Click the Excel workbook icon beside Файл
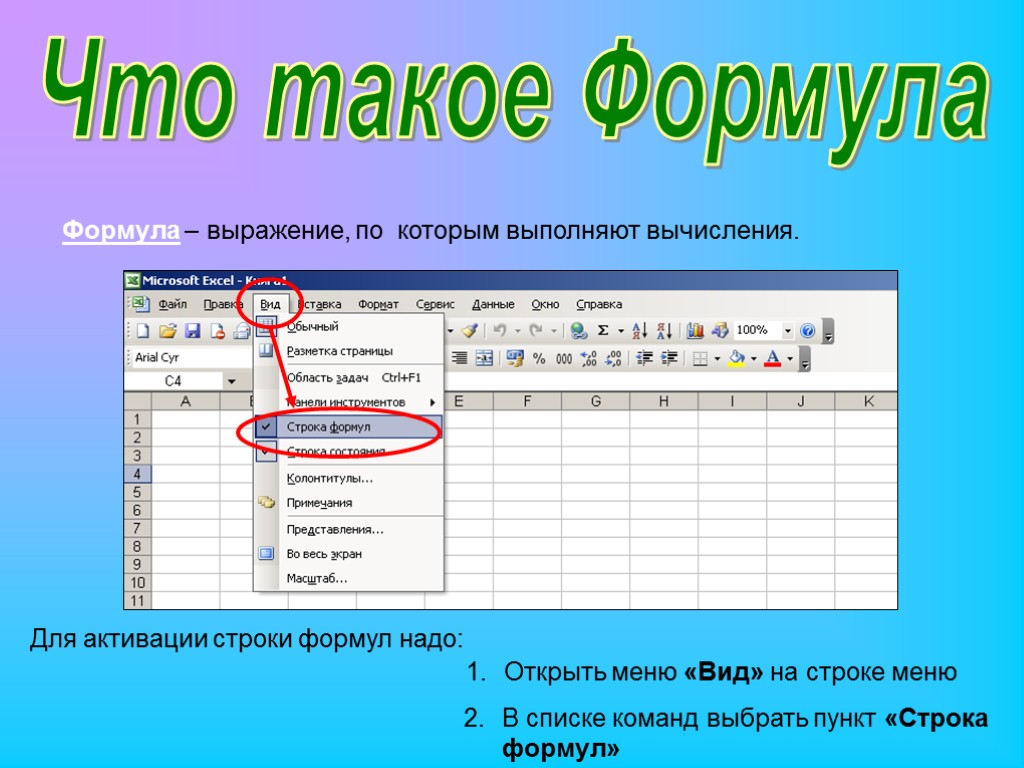 (x=140, y=304)
